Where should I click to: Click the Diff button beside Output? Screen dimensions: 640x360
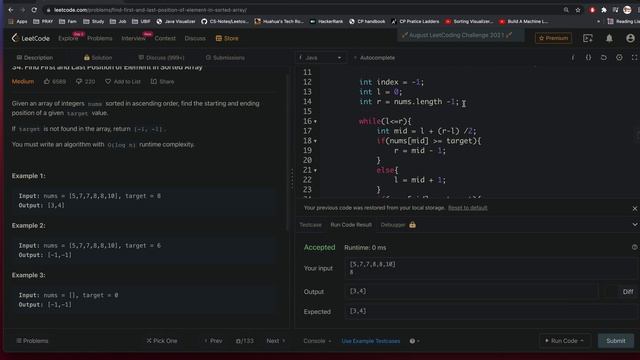point(628,292)
